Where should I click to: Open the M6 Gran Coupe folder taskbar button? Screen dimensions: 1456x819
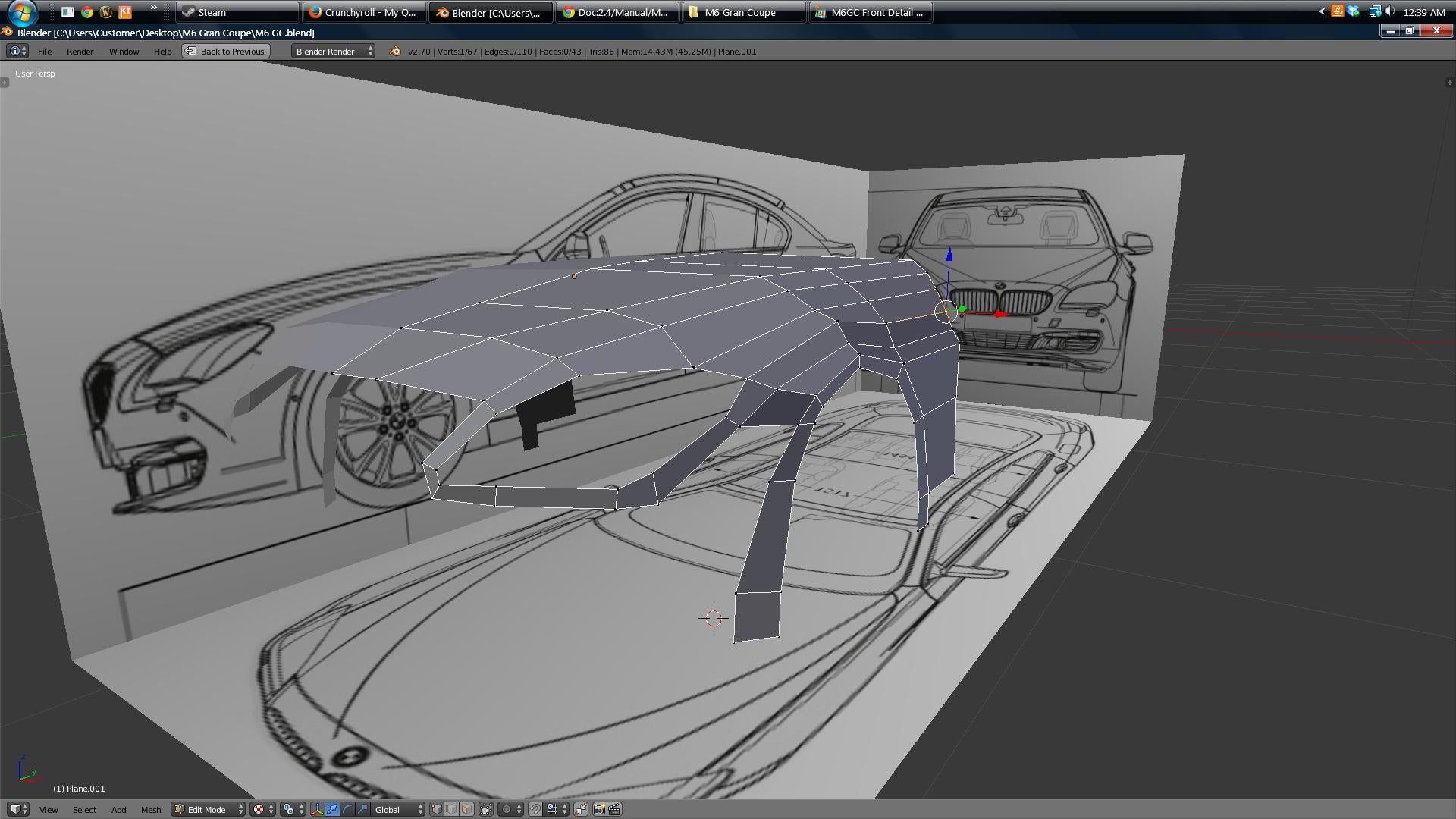click(x=743, y=12)
